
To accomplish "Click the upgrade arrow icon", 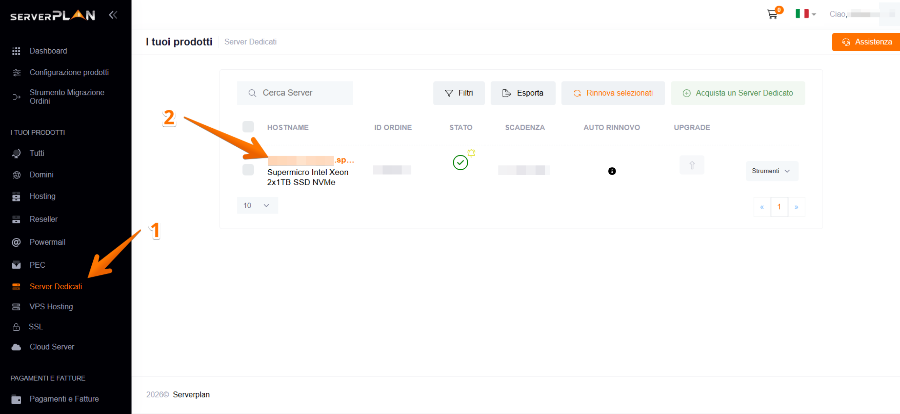I will [692, 165].
